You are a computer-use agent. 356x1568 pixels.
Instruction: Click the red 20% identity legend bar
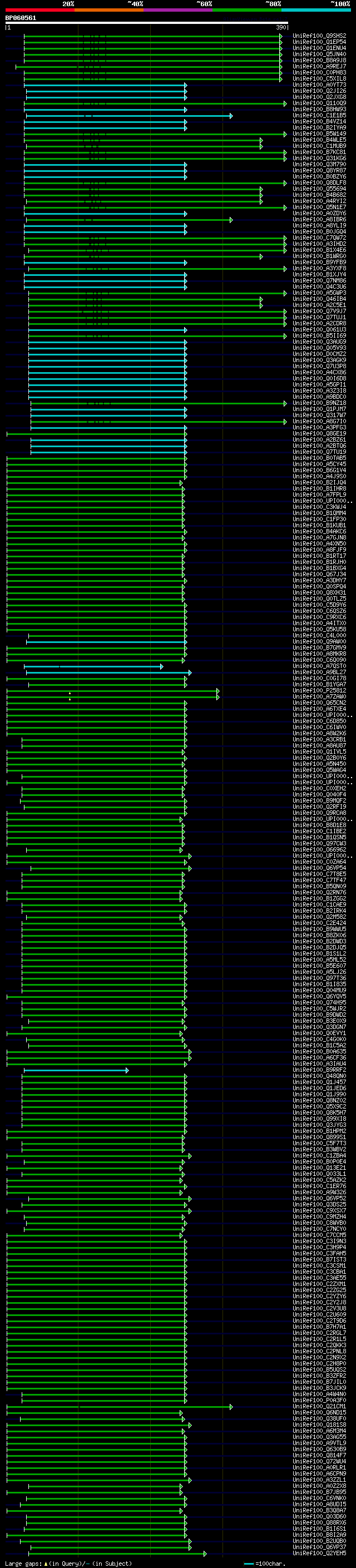click(x=40, y=11)
